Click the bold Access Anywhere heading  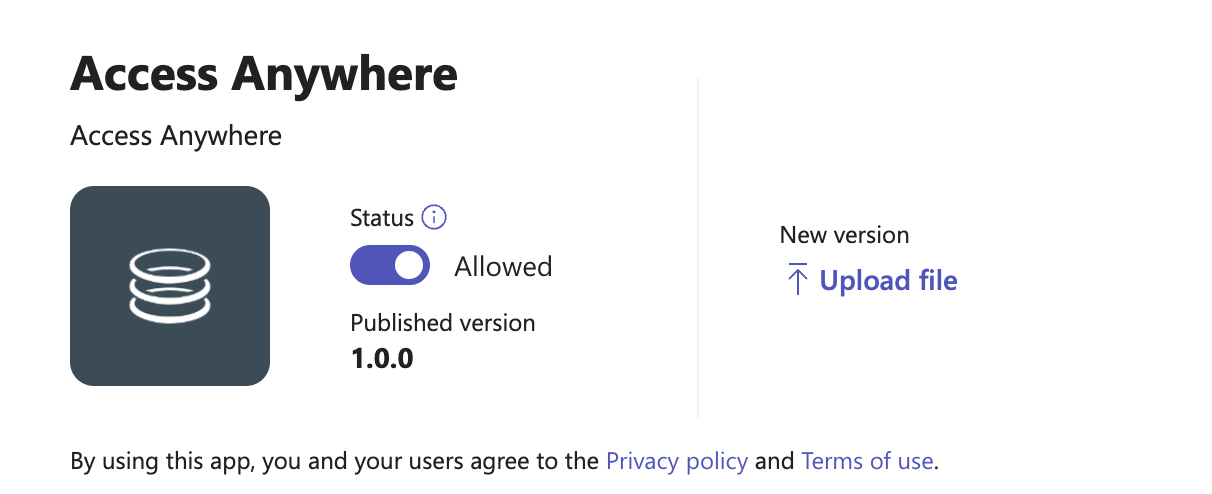tap(264, 74)
